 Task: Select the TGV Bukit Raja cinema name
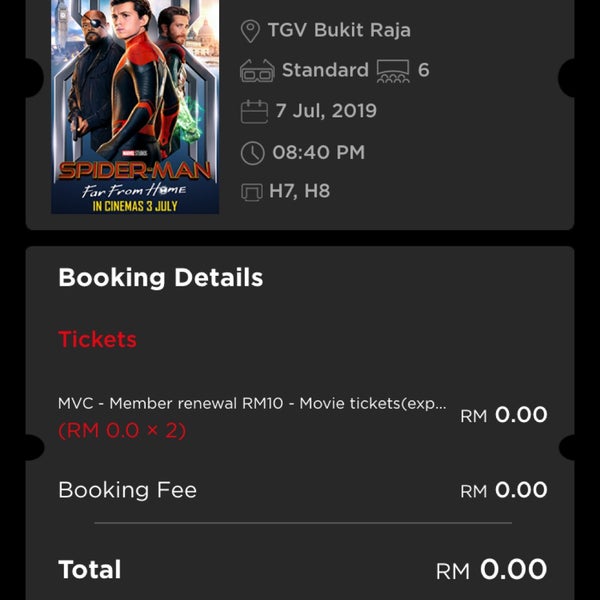click(x=339, y=30)
